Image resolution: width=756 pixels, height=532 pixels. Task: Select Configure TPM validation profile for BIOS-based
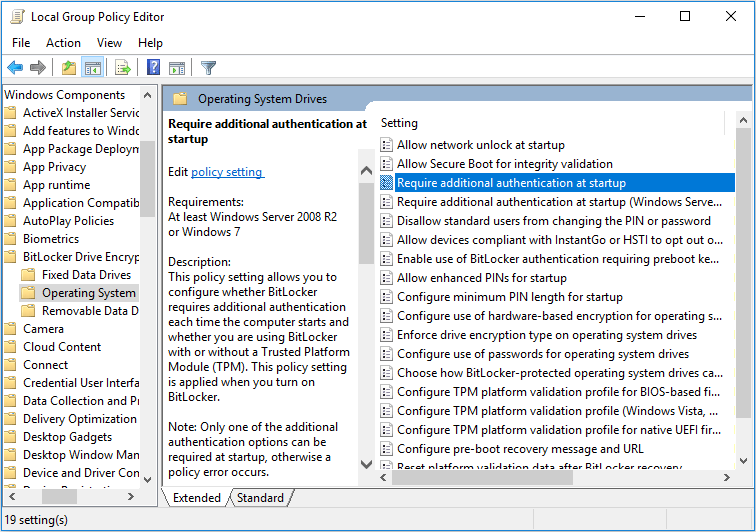(x=558, y=392)
